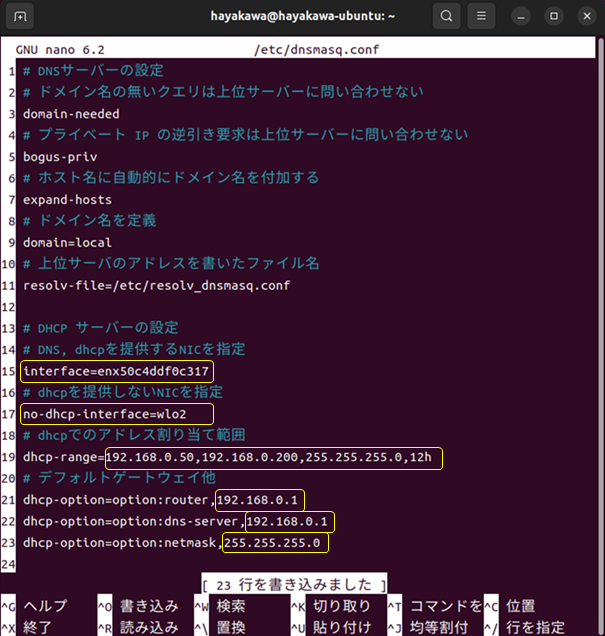Click the ヘルプ shortcut in nano's footer
605x636 pixels.
pyautogui.click(x=45, y=606)
